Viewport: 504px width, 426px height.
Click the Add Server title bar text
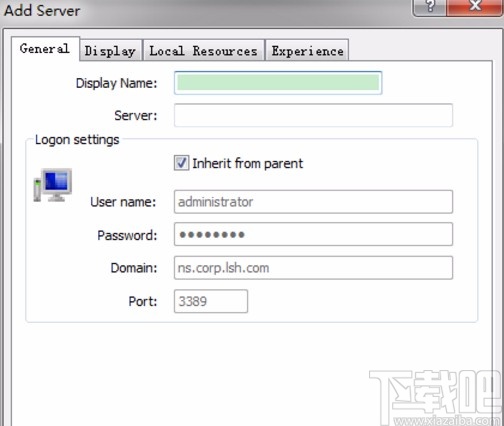42,10
